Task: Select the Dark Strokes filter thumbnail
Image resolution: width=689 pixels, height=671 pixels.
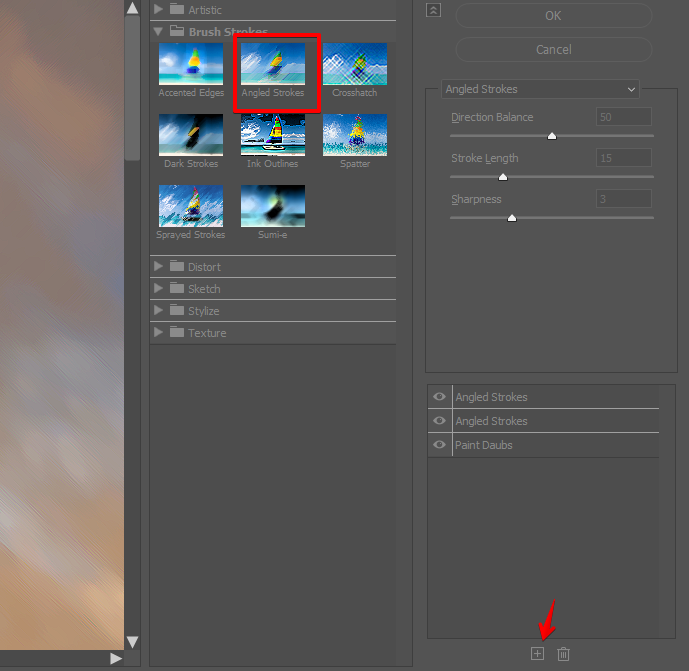Action: pos(191,135)
